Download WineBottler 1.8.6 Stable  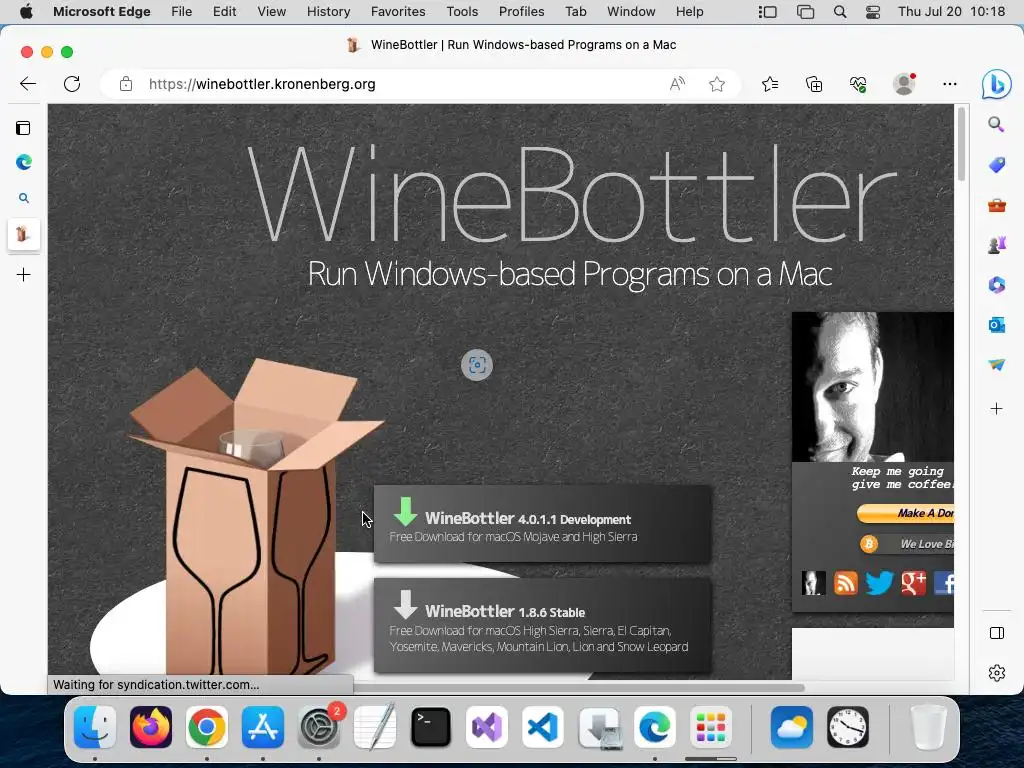pyautogui.click(x=543, y=625)
